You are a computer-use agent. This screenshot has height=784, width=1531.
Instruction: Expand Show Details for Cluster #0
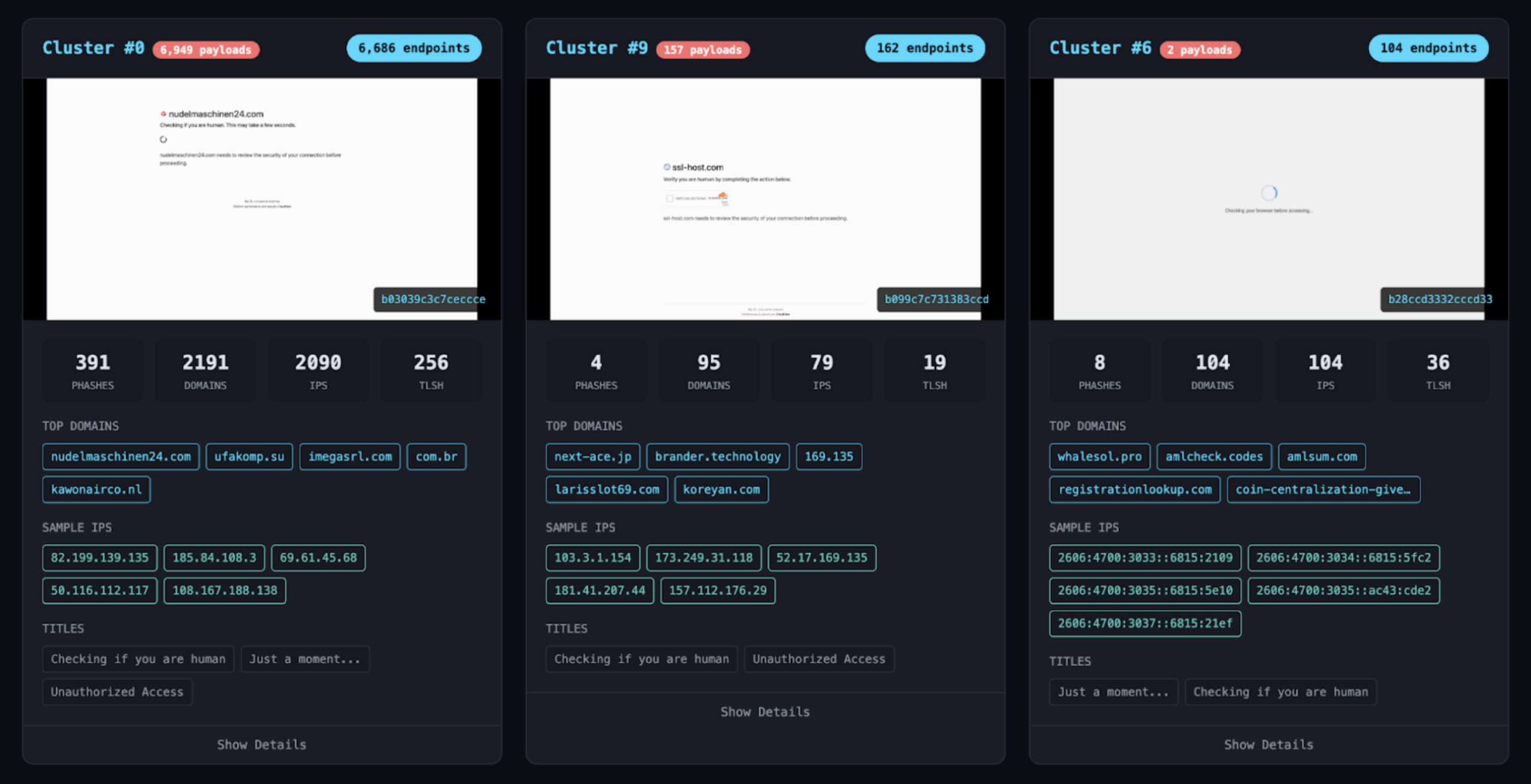point(261,745)
